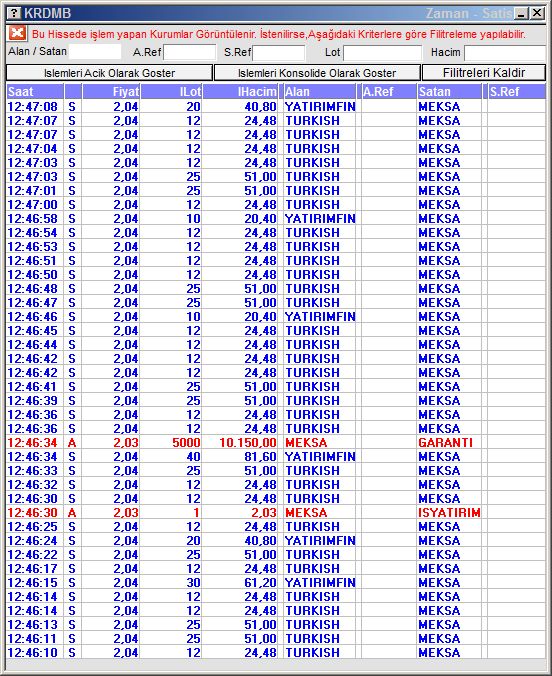Click the 'Filitreleri Kaldir' button
The height and width of the screenshot is (676, 552).
pyautogui.click(x=484, y=73)
